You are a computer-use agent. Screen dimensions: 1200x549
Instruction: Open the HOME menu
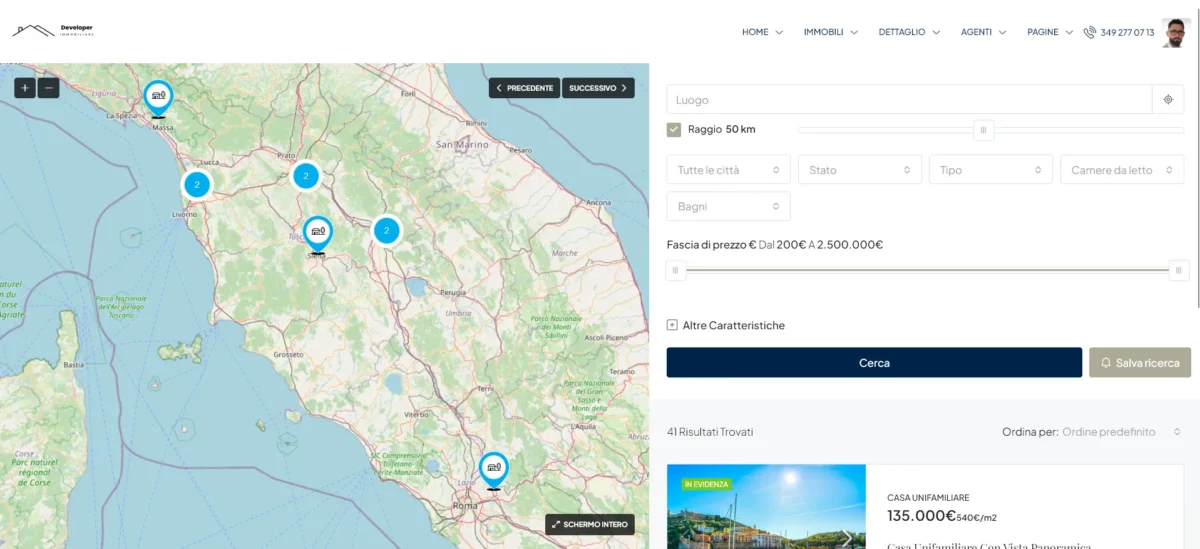[x=762, y=32]
